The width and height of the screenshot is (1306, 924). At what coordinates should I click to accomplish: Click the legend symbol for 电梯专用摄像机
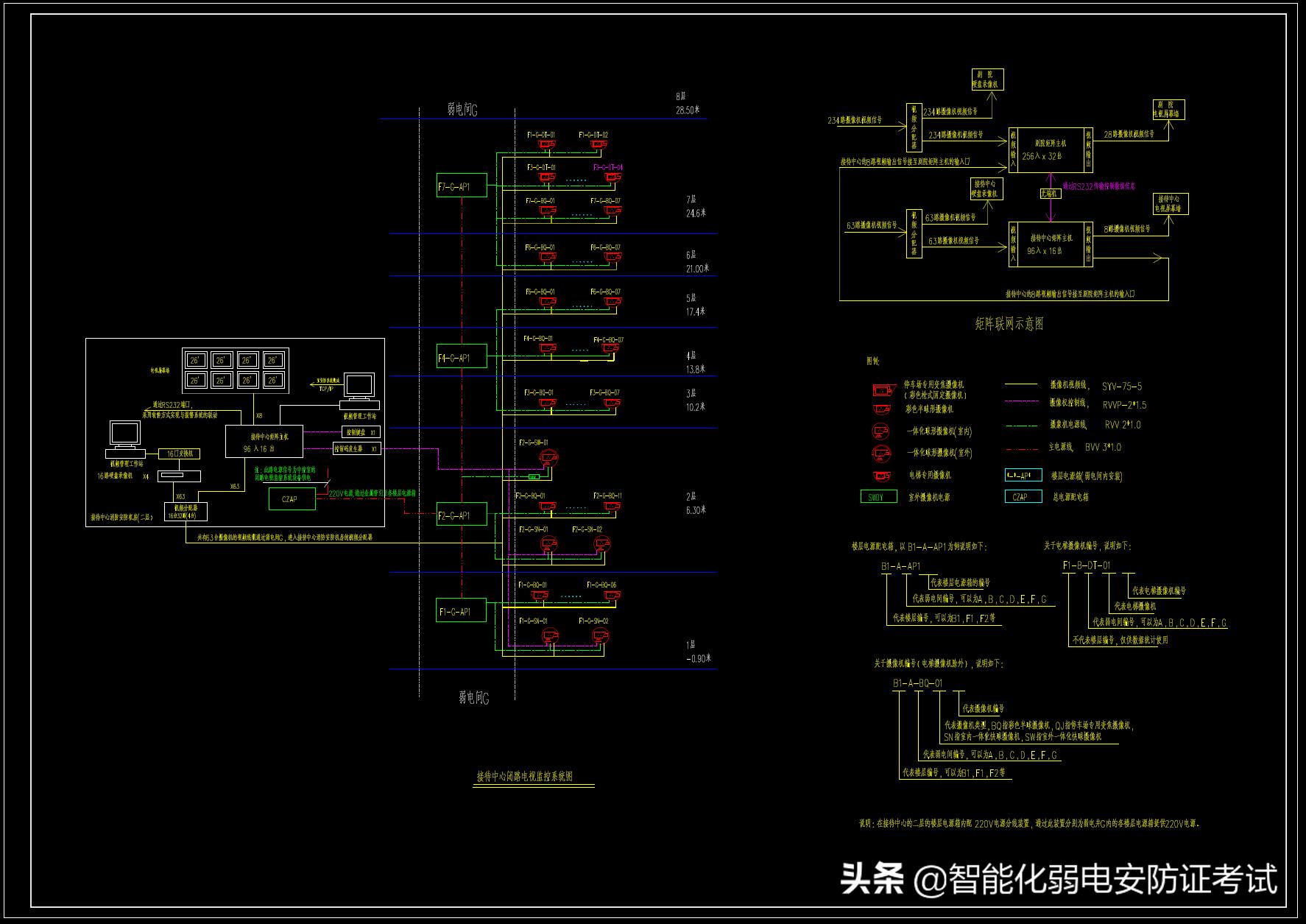tap(881, 476)
